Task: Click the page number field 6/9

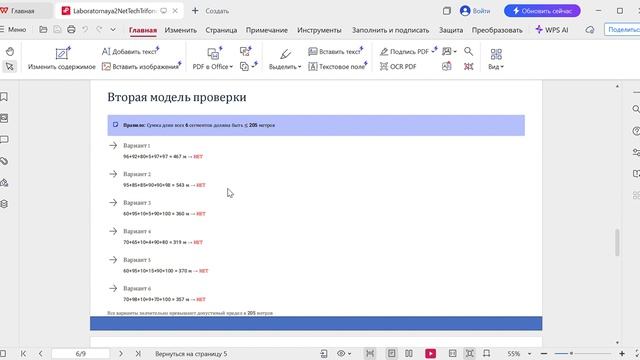Action: tap(81, 353)
